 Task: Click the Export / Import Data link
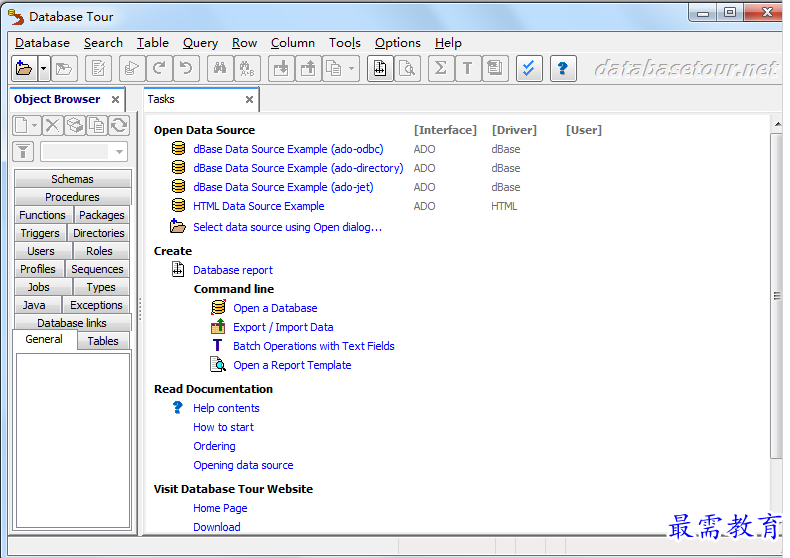pos(283,327)
